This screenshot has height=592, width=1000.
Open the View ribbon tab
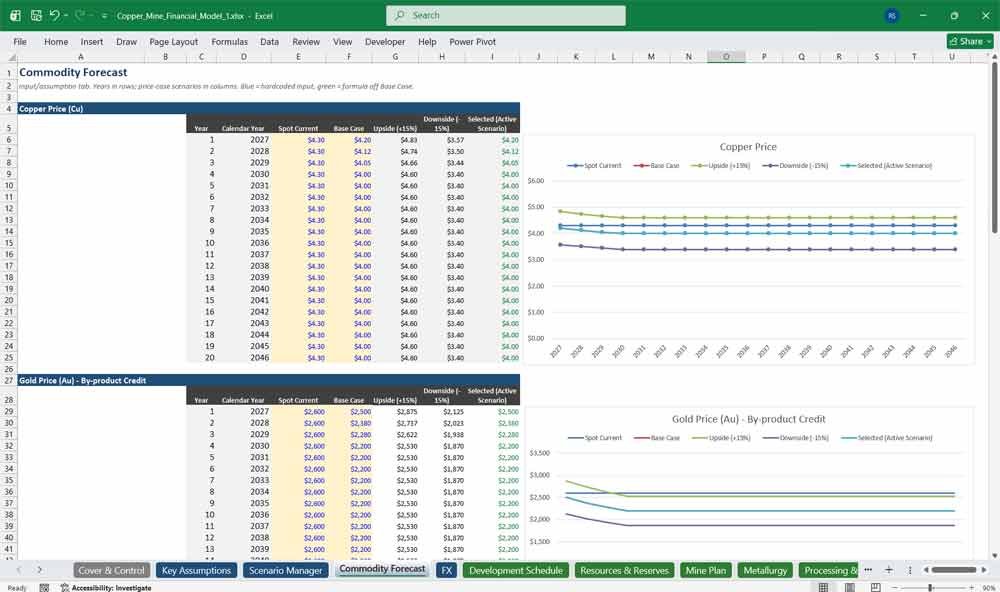point(342,41)
